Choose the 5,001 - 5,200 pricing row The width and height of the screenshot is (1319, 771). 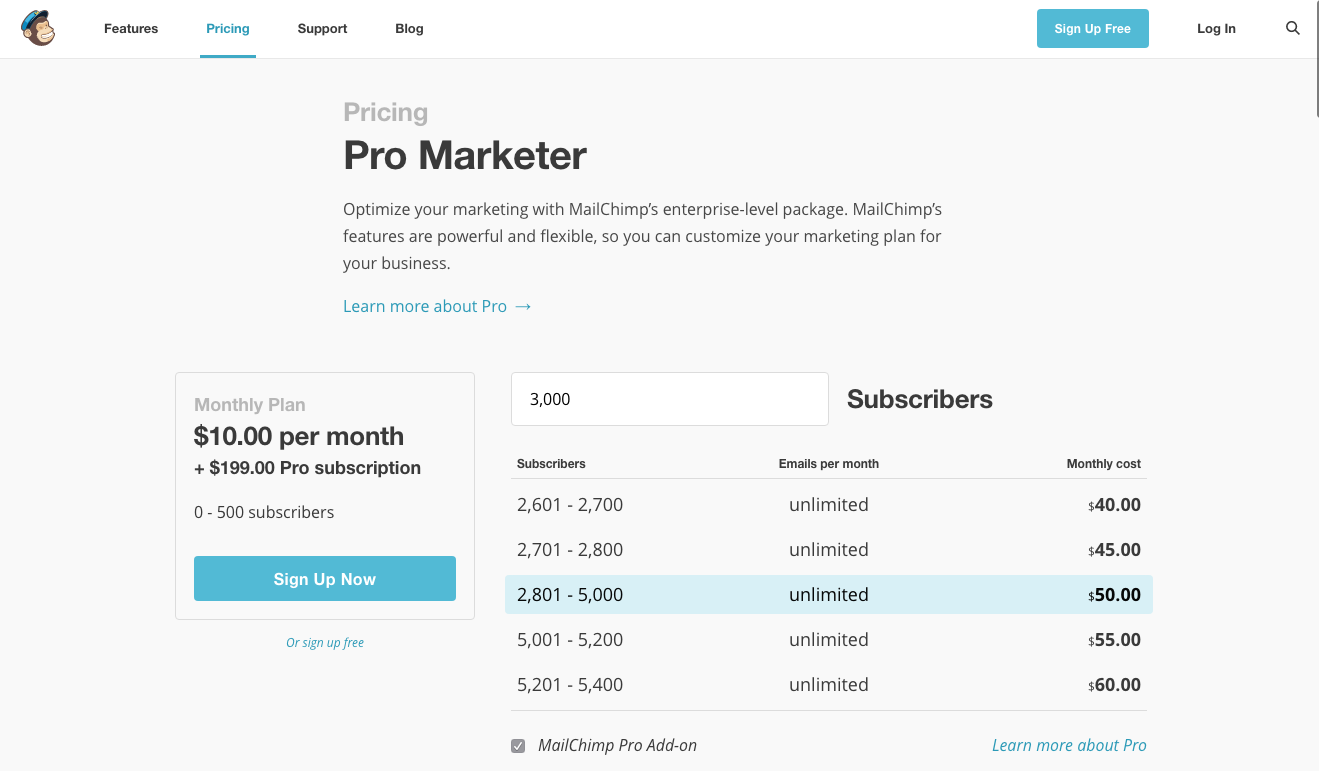click(x=828, y=640)
